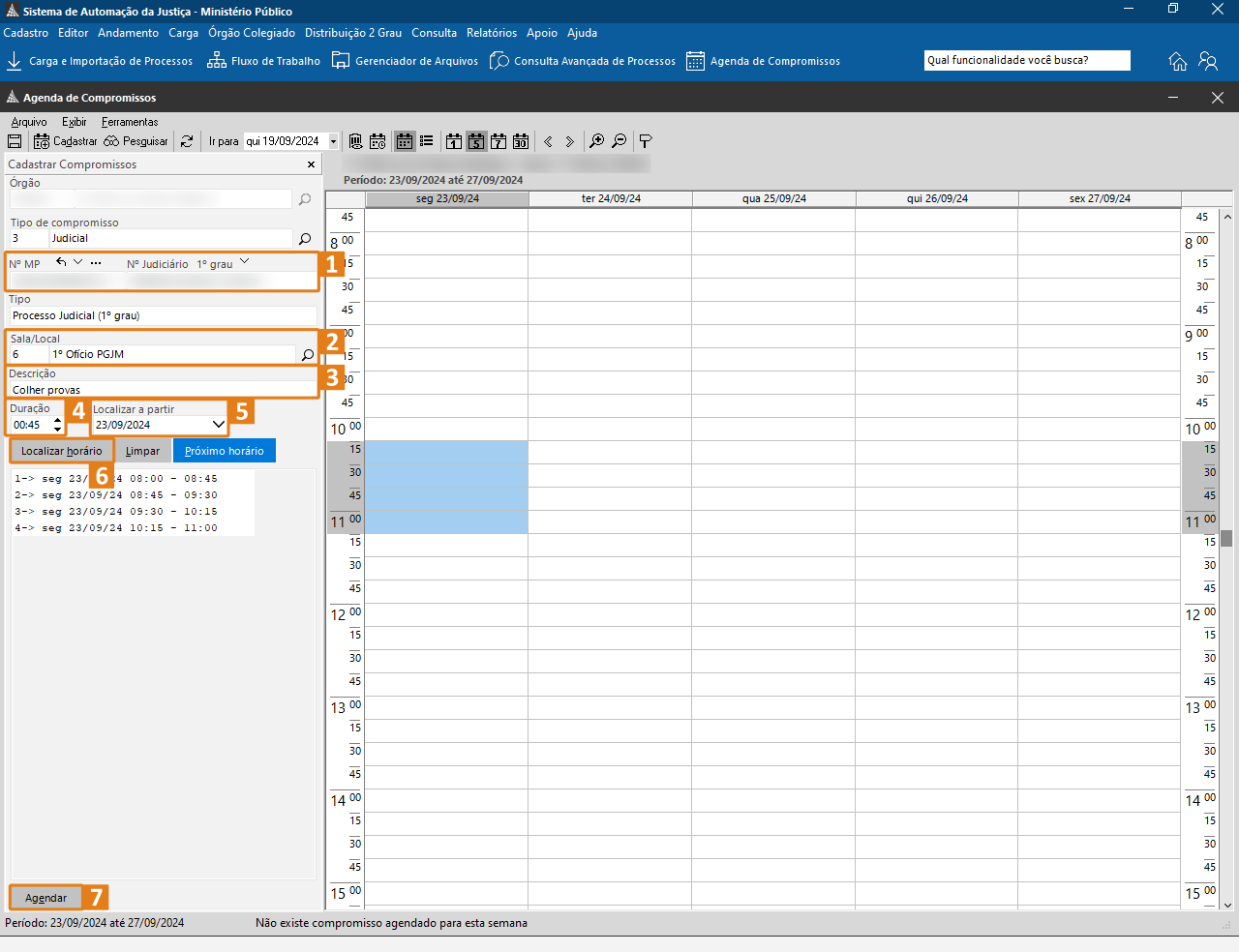
Task: Open the '1º grau' dropdown chevron
Action: (244, 262)
